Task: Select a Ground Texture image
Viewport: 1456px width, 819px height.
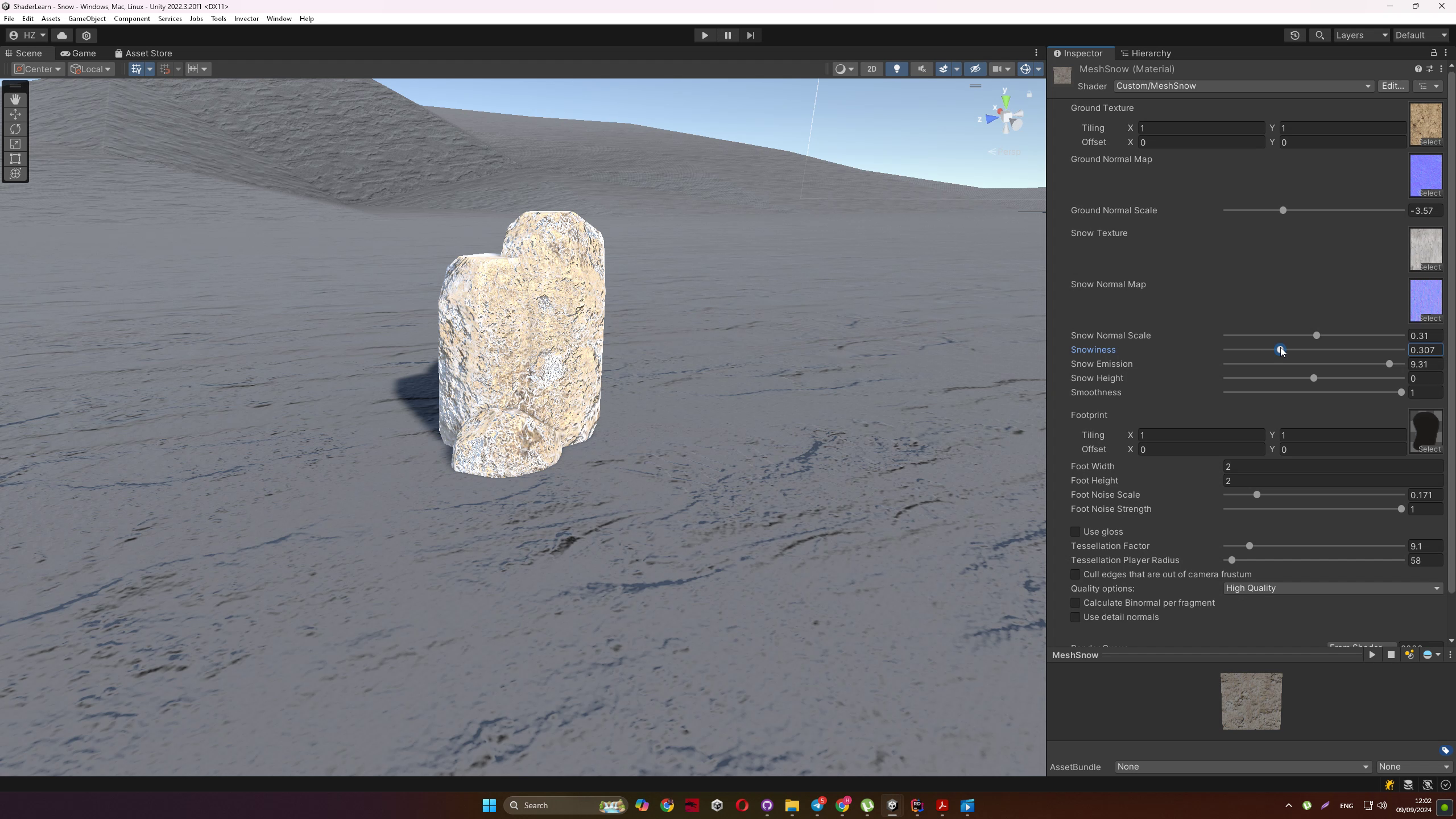Action: [x=1426, y=125]
